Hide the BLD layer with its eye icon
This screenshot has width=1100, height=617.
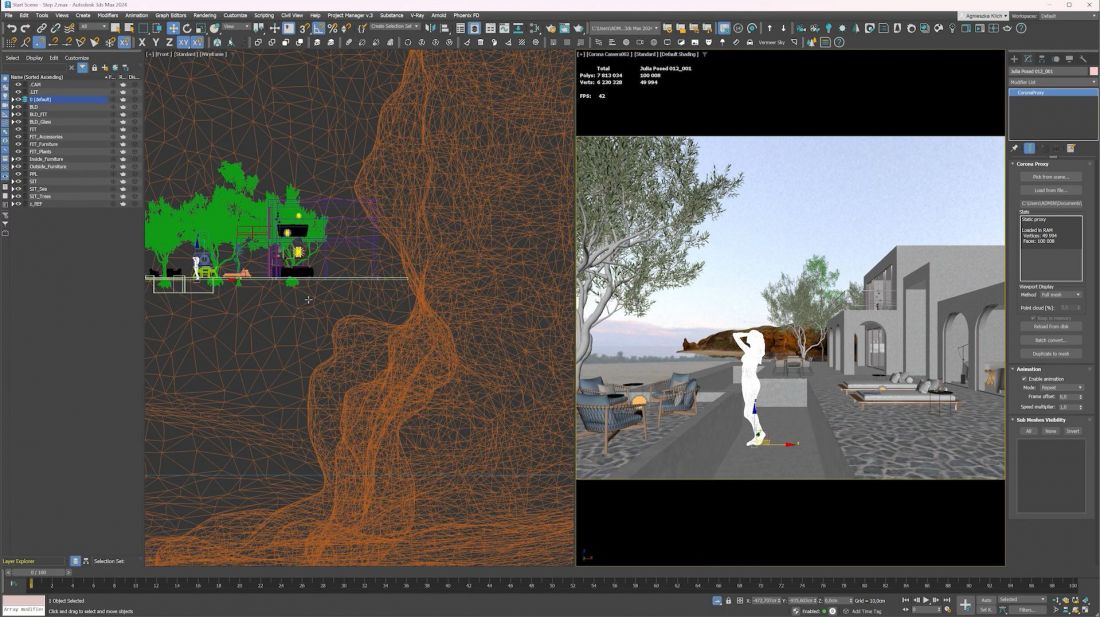pyautogui.click(x=18, y=107)
